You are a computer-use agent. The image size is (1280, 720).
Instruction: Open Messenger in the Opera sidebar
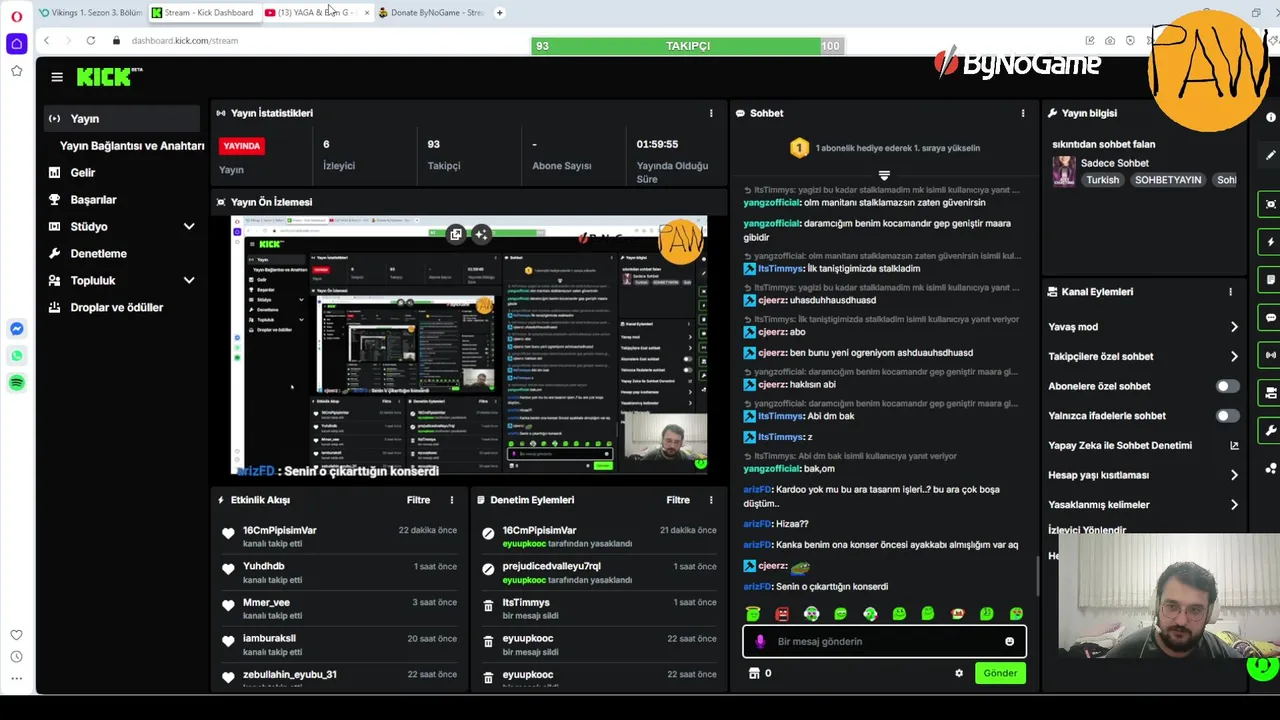pyautogui.click(x=17, y=329)
